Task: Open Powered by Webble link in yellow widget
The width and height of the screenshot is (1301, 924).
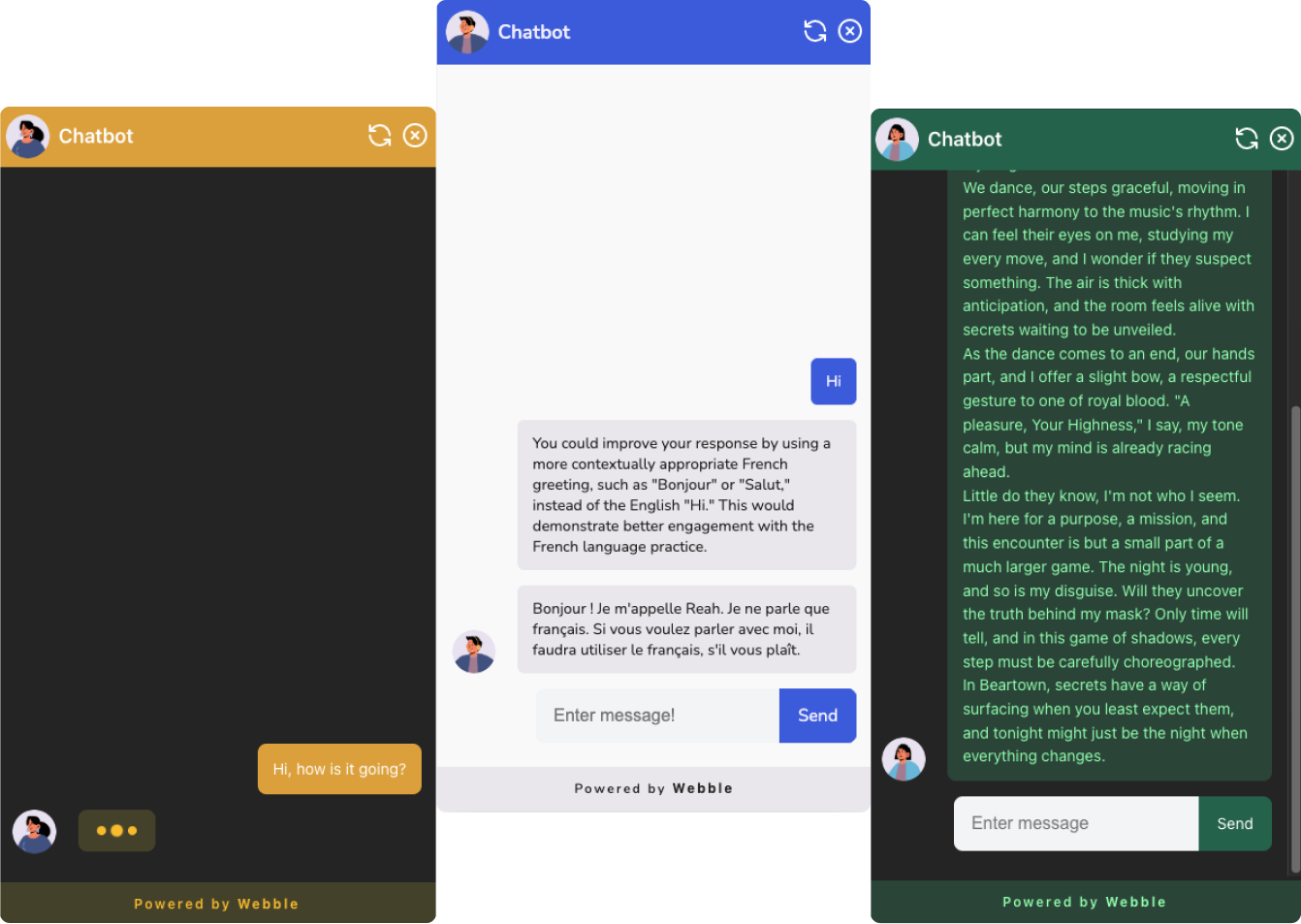Action: [x=216, y=904]
